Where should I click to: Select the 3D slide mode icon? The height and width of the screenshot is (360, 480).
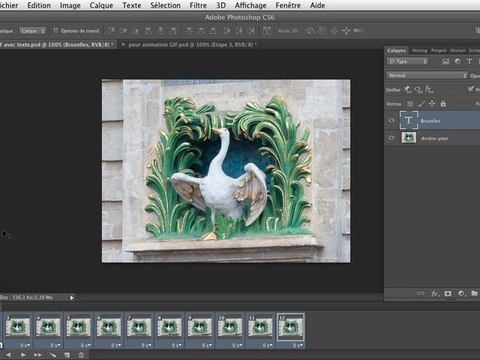pos(346,31)
